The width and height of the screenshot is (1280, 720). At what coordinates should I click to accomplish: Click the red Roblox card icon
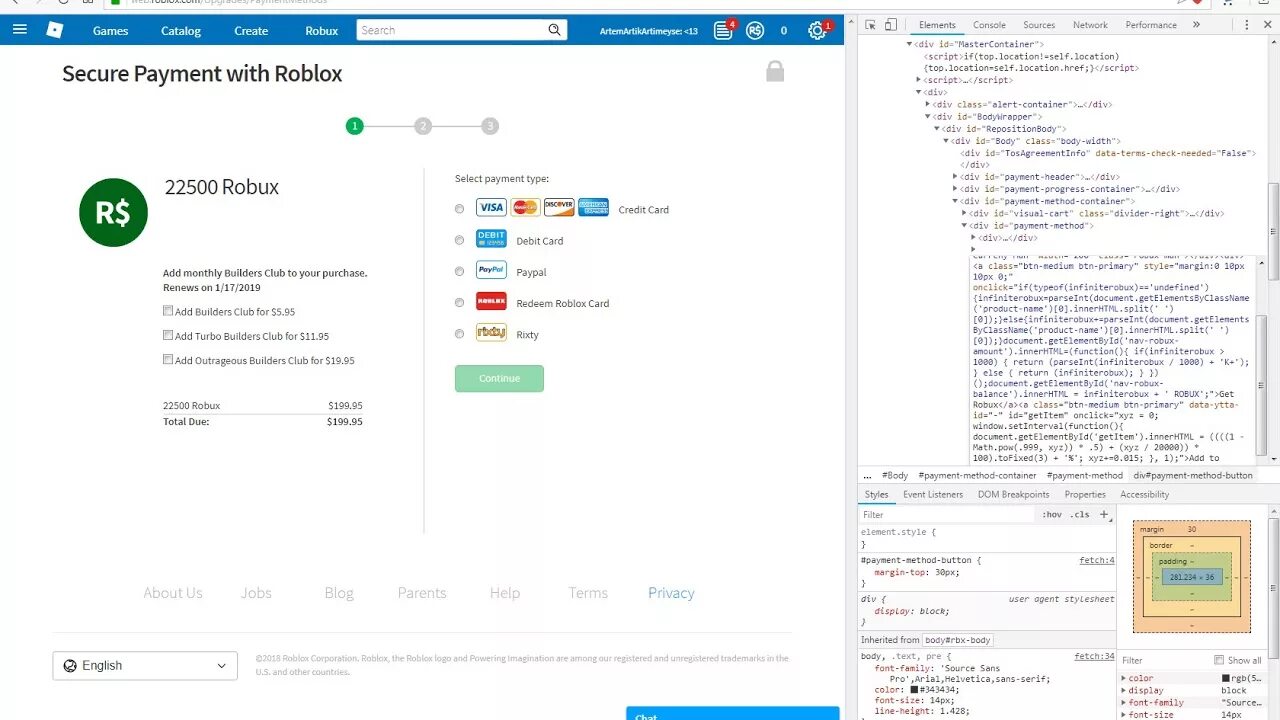[x=491, y=301]
